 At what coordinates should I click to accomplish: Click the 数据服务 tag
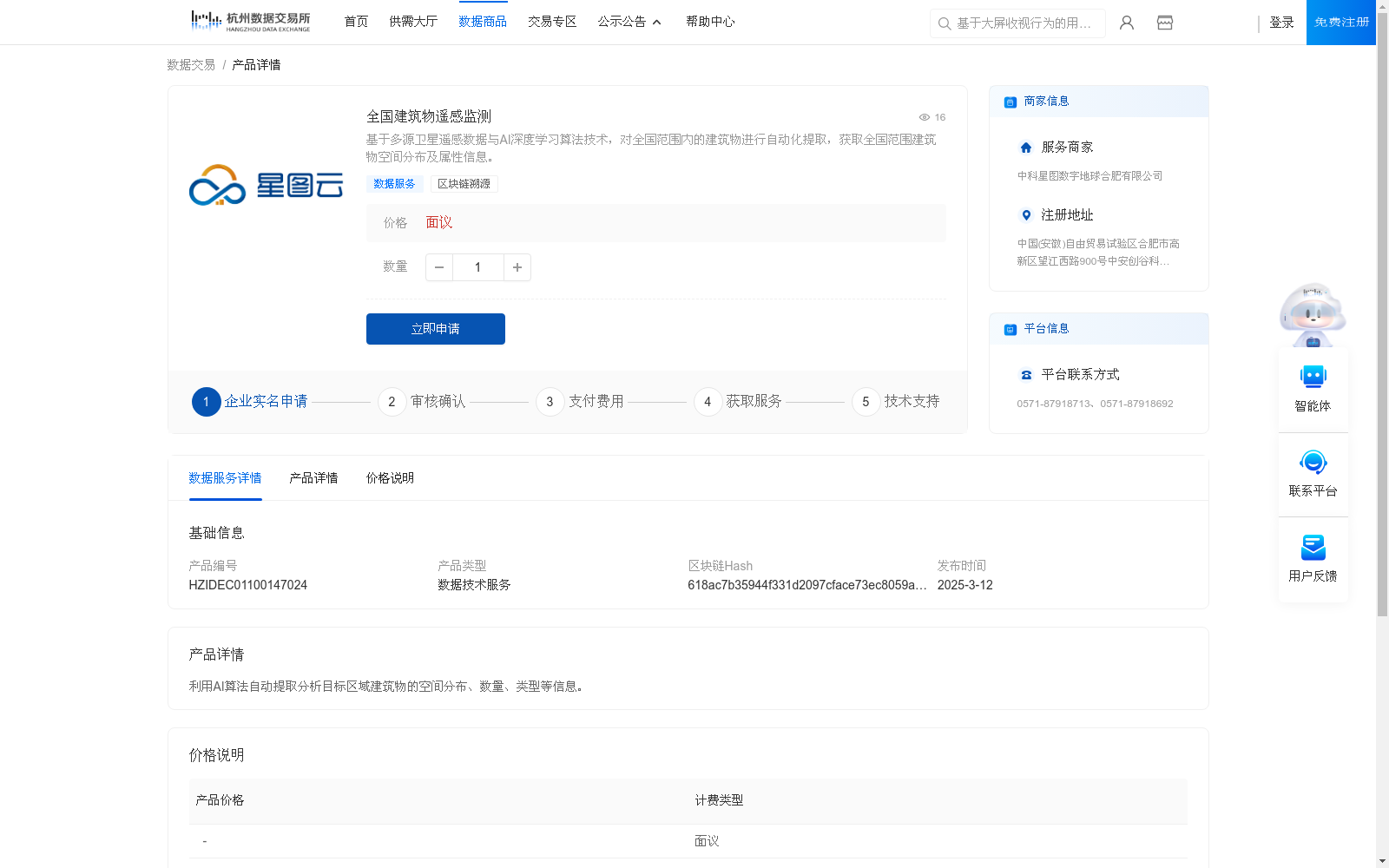pos(395,184)
